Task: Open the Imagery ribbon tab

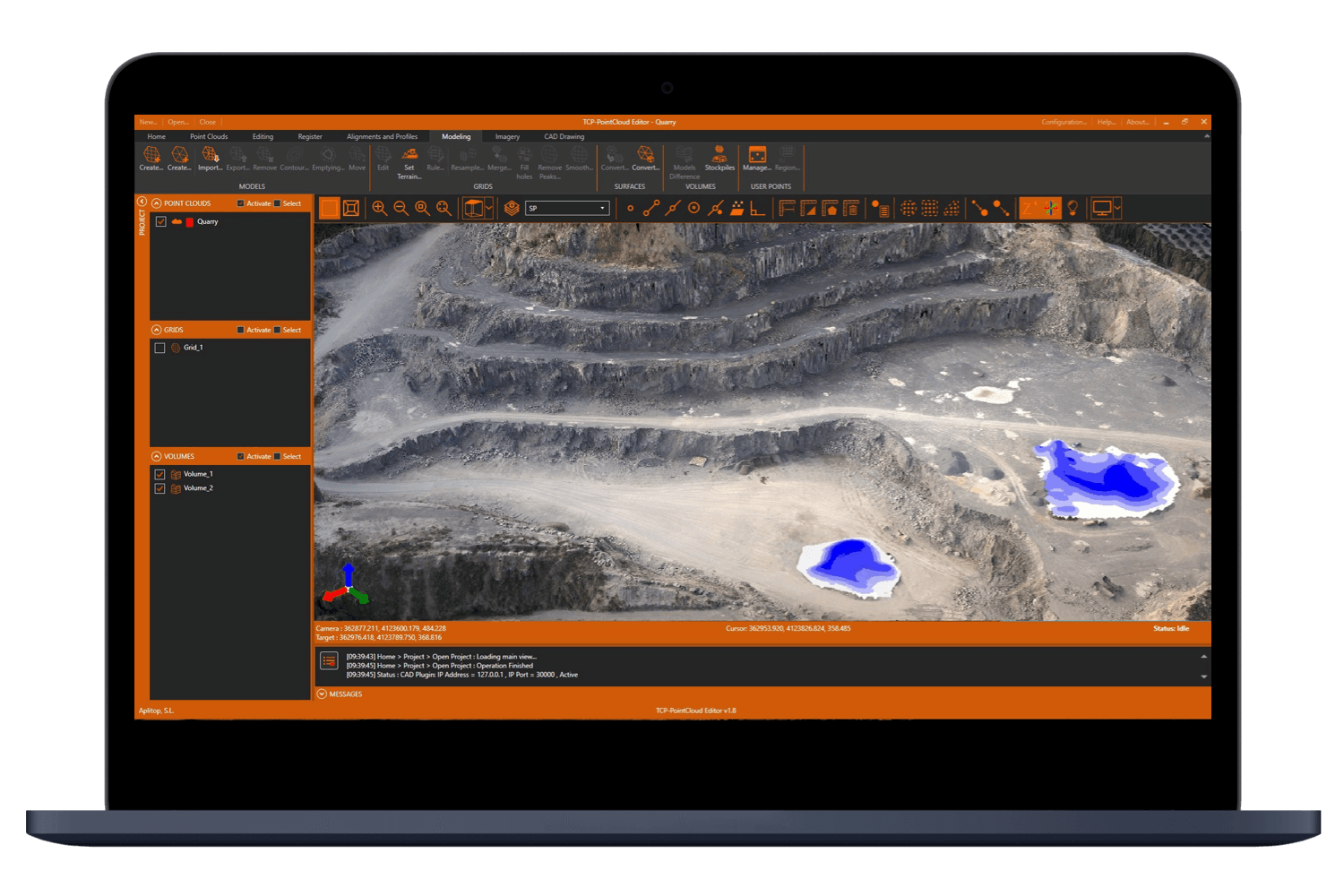Action: coord(507,136)
